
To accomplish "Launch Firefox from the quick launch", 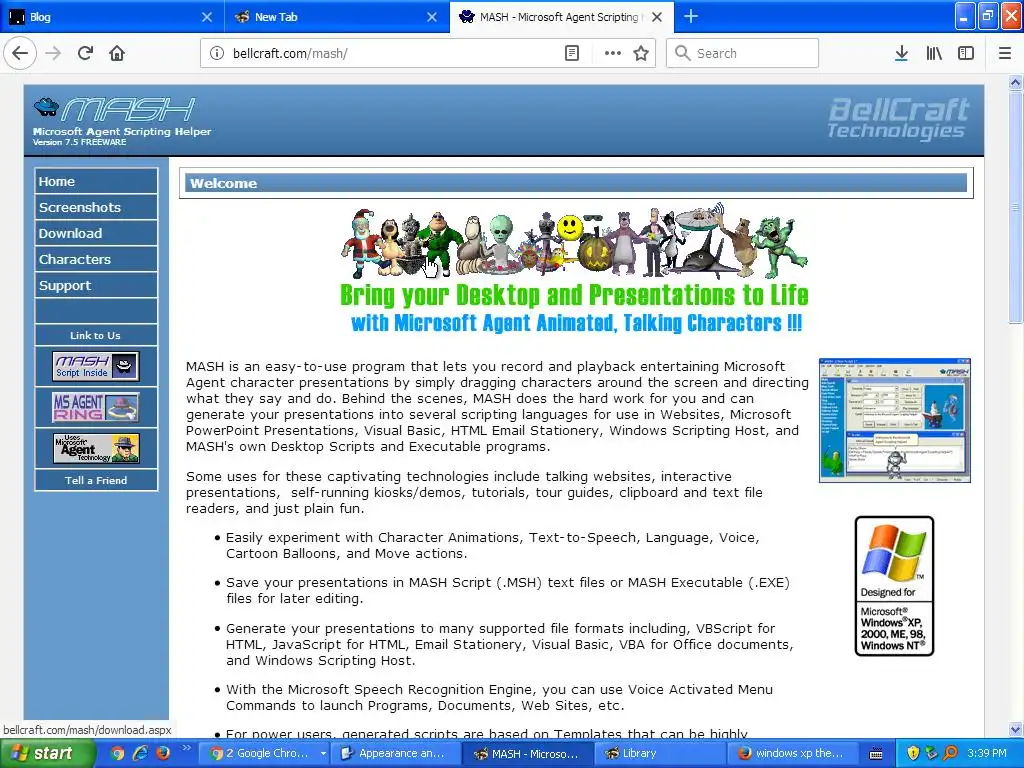I will coord(163,754).
